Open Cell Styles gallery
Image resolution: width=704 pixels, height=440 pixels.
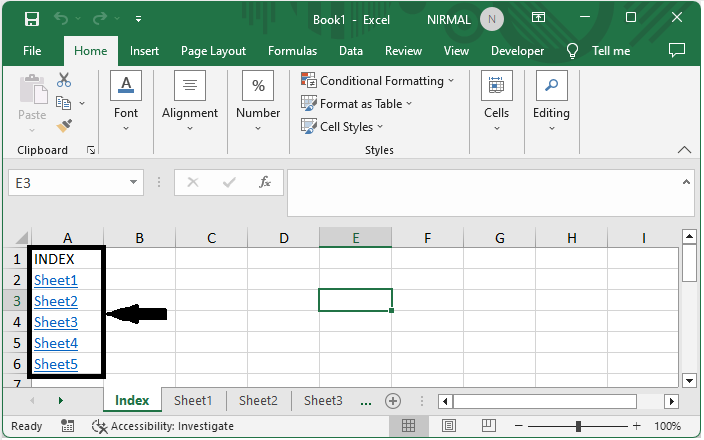(342, 127)
